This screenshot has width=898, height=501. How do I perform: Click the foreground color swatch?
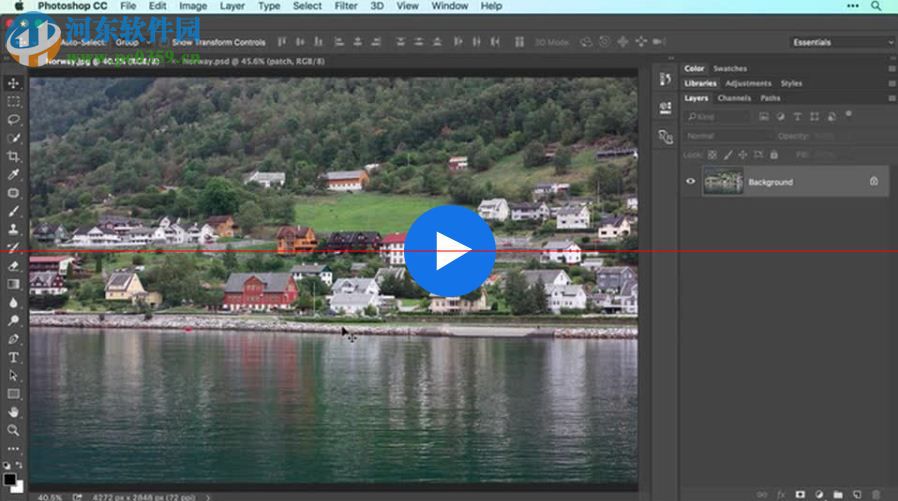(x=10, y=479)
